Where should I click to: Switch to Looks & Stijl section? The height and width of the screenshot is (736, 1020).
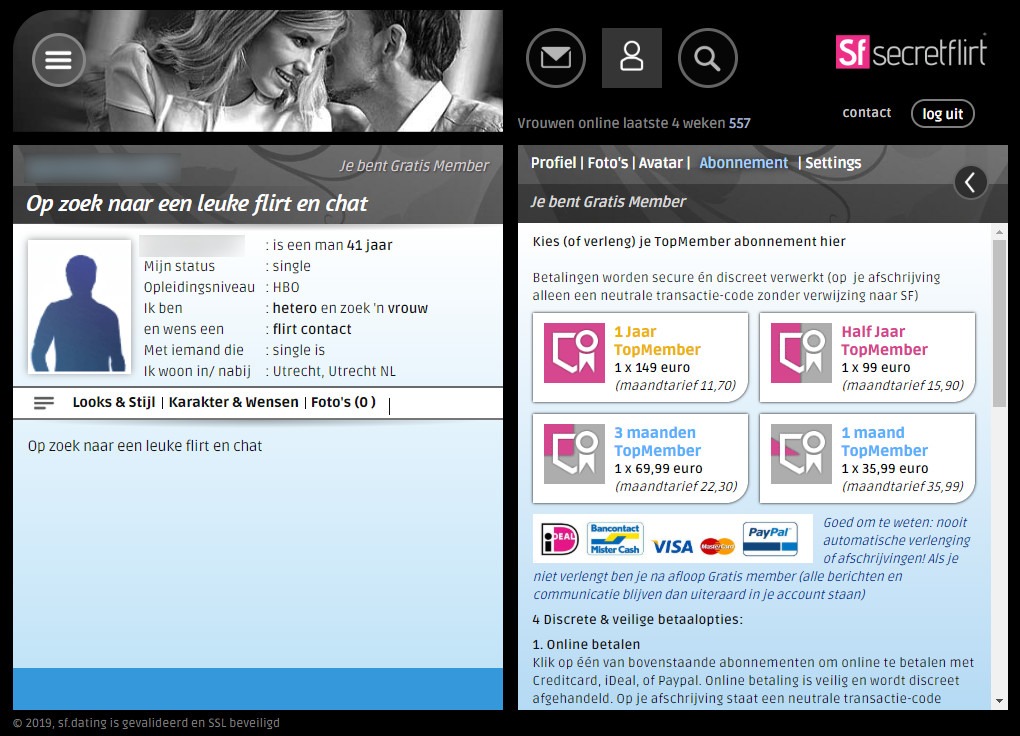114,402
